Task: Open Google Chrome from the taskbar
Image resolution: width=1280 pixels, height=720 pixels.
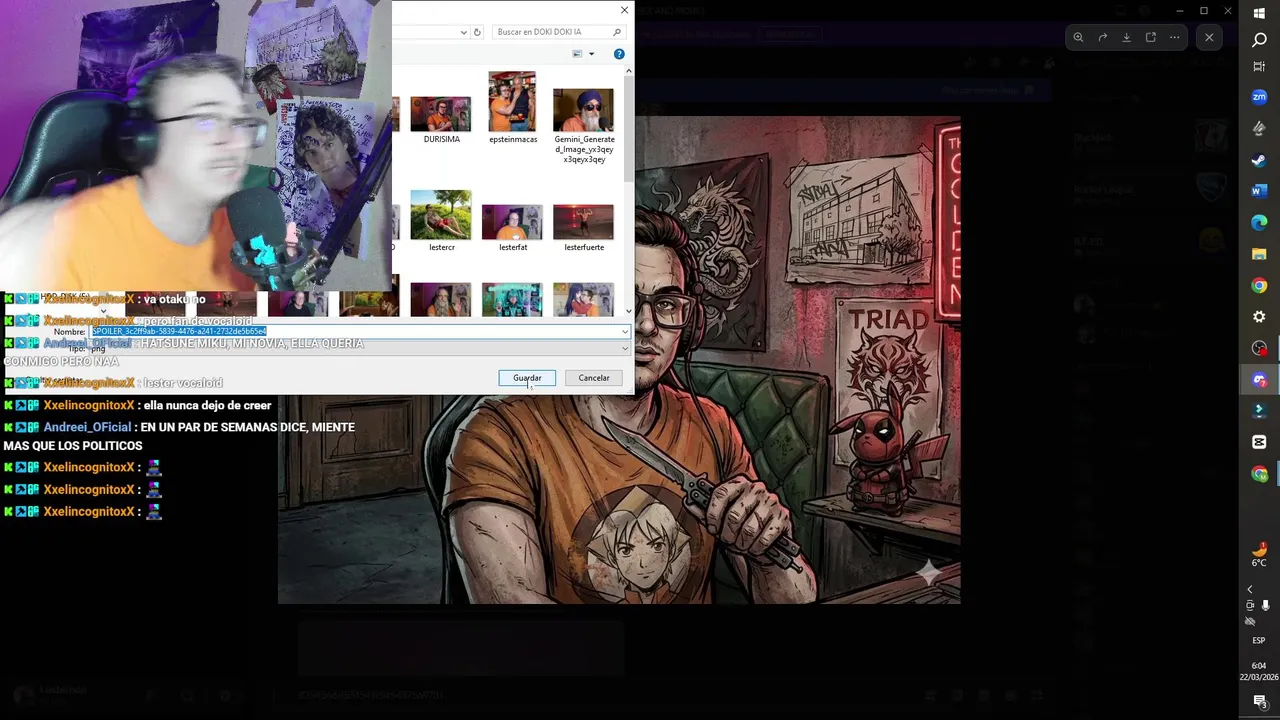Action: [x=1259, y=285]
